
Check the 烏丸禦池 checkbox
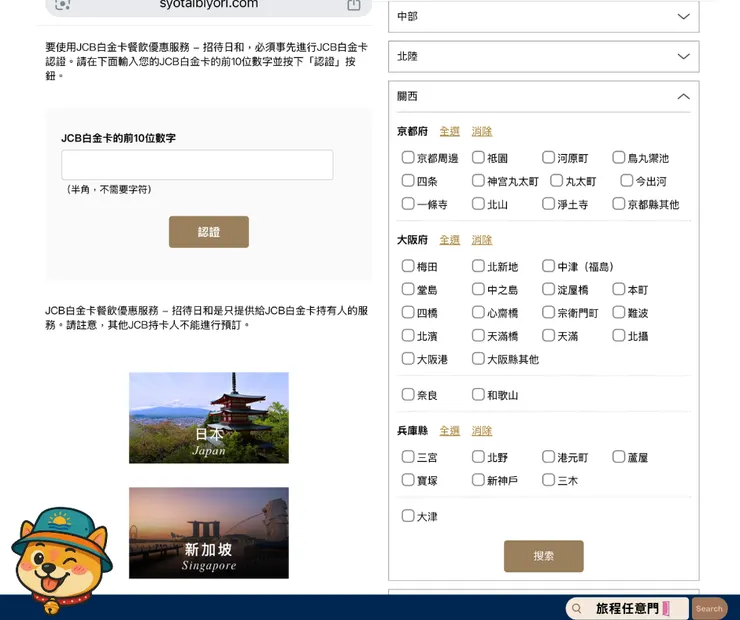click(x=618, y=157)
